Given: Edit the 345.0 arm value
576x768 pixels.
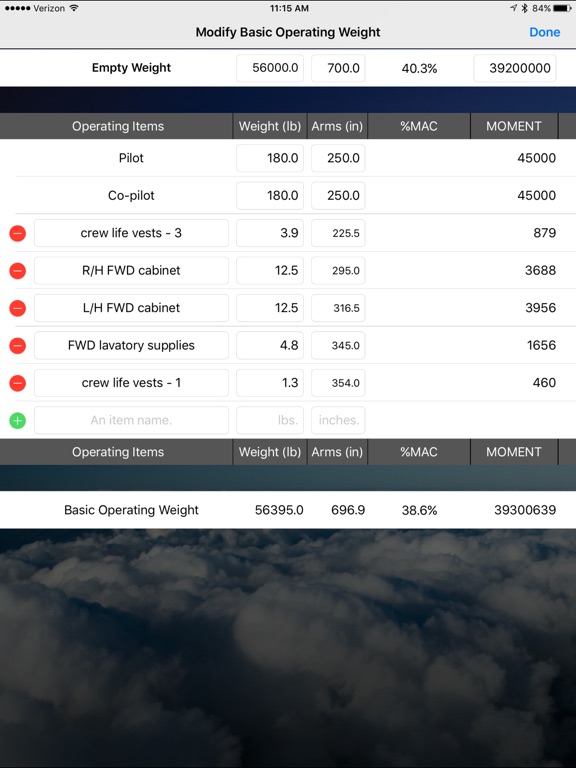Looking at the screenshot, I should [x=338, y=345].
